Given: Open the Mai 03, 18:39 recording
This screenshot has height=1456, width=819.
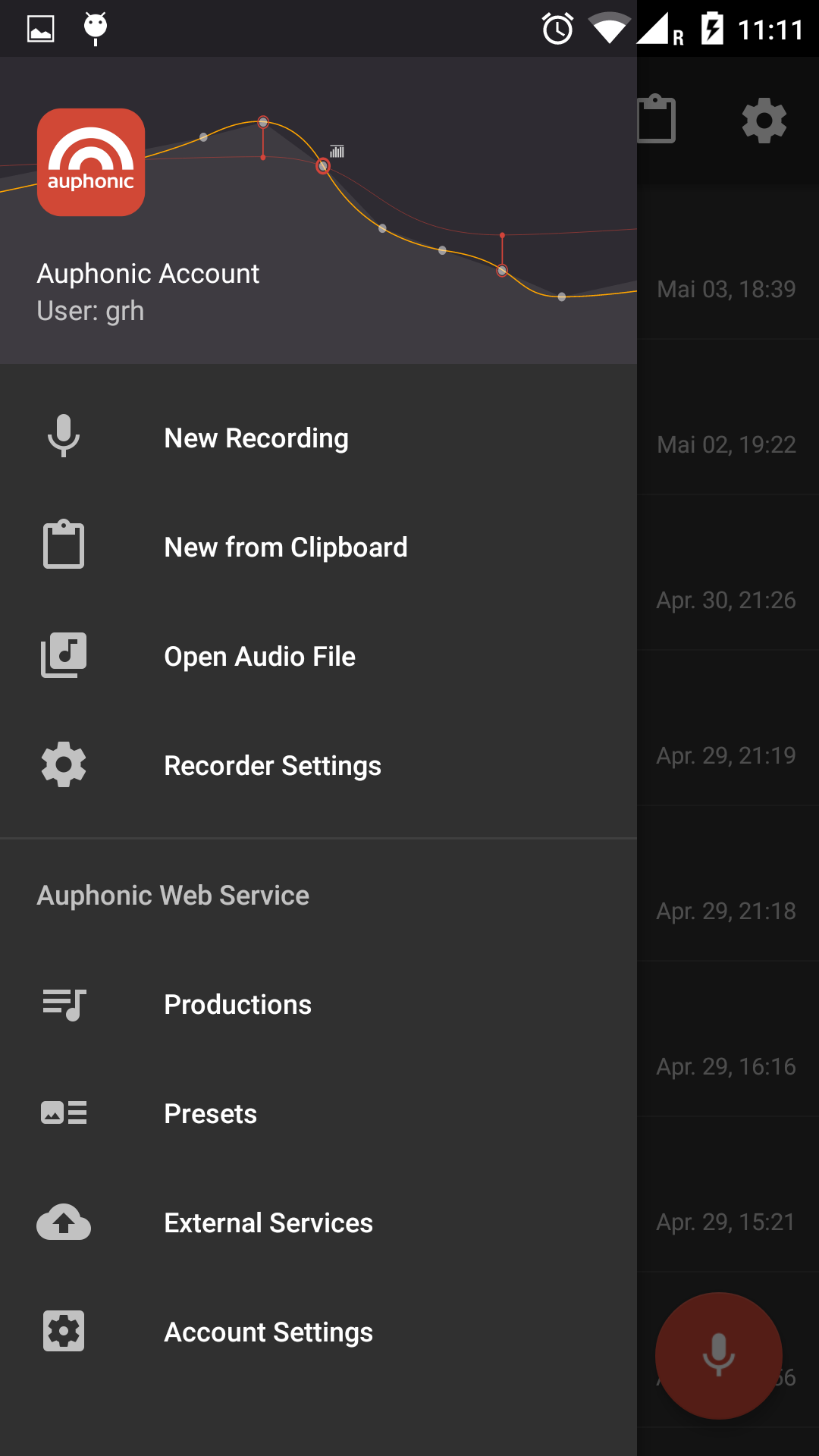Looking at the screenshot, I should [726, 289].
